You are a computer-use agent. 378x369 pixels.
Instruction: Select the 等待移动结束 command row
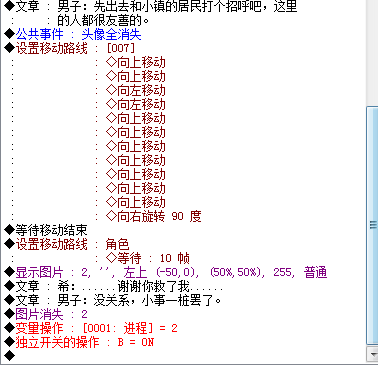46,230
